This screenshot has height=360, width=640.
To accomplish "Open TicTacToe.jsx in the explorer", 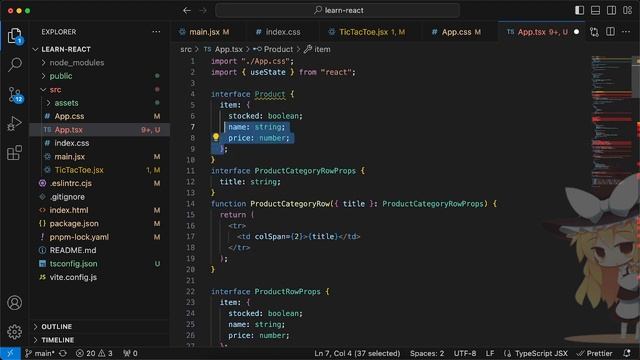I will pyautogui.click(x=100, y=170).
